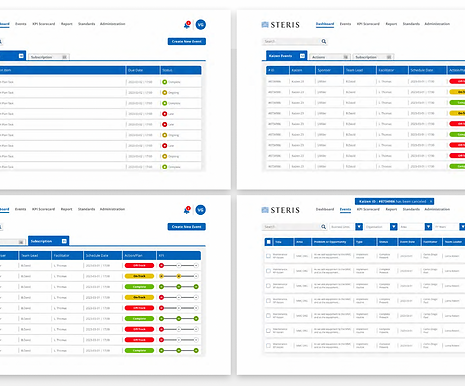Click first row's green Complete status circle
This screenshot has width=465, height=386.
pos(164,82)
